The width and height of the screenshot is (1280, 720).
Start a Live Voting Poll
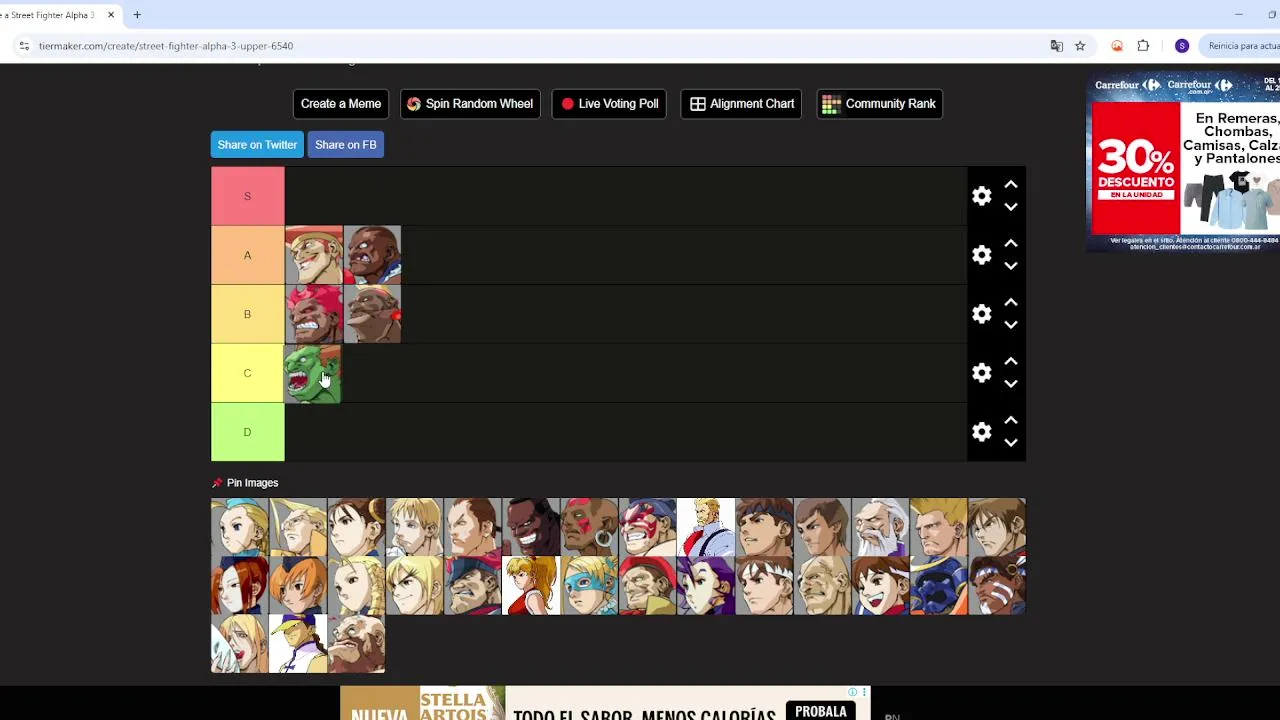click(610, 104)
